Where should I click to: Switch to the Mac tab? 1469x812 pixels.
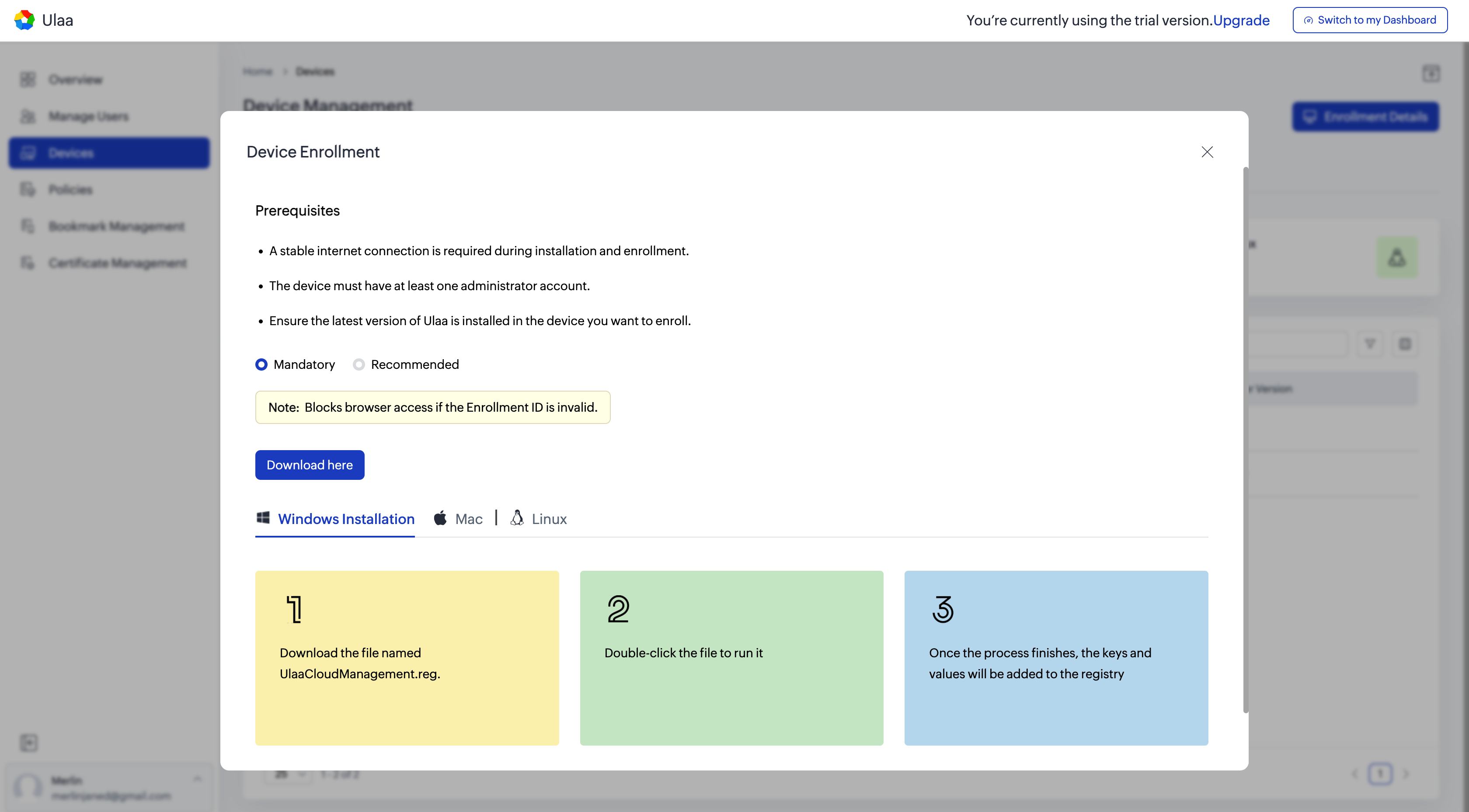pos(468,519)
